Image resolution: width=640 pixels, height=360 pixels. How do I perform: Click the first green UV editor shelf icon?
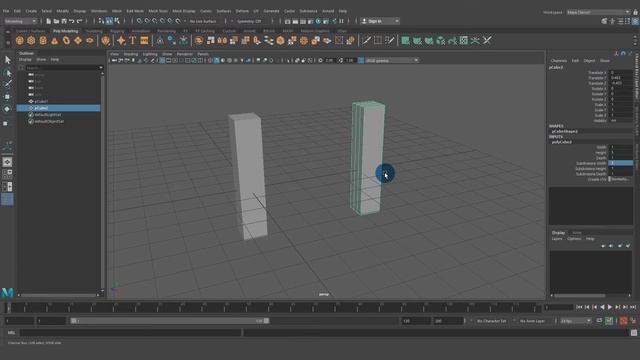click(405, 40)
